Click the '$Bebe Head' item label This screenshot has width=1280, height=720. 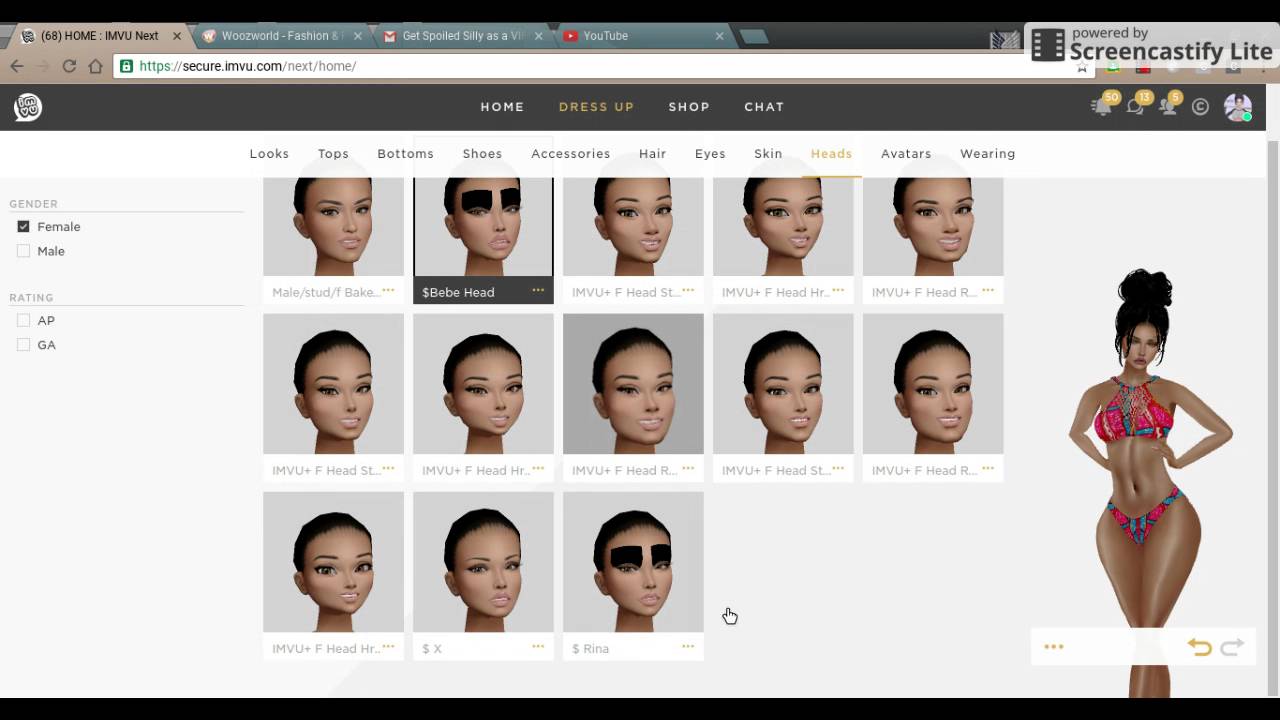[458, 292]
